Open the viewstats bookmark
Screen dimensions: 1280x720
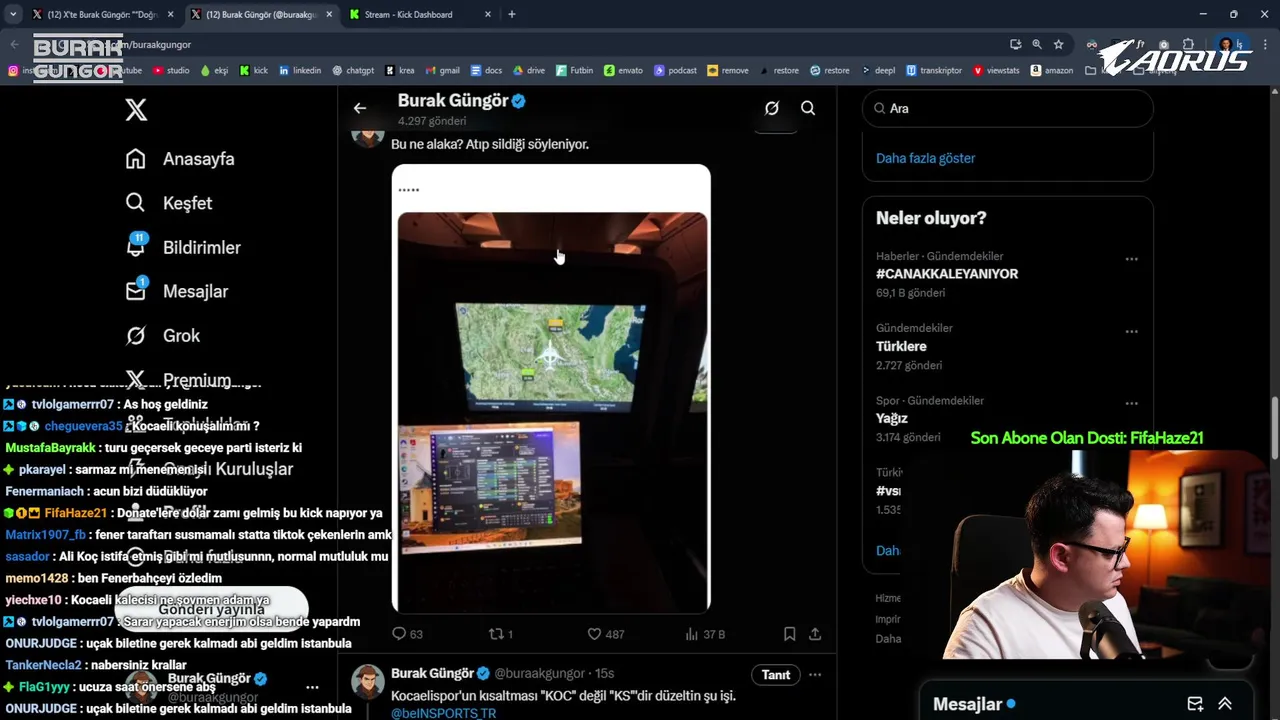click(x=996, y=71)
